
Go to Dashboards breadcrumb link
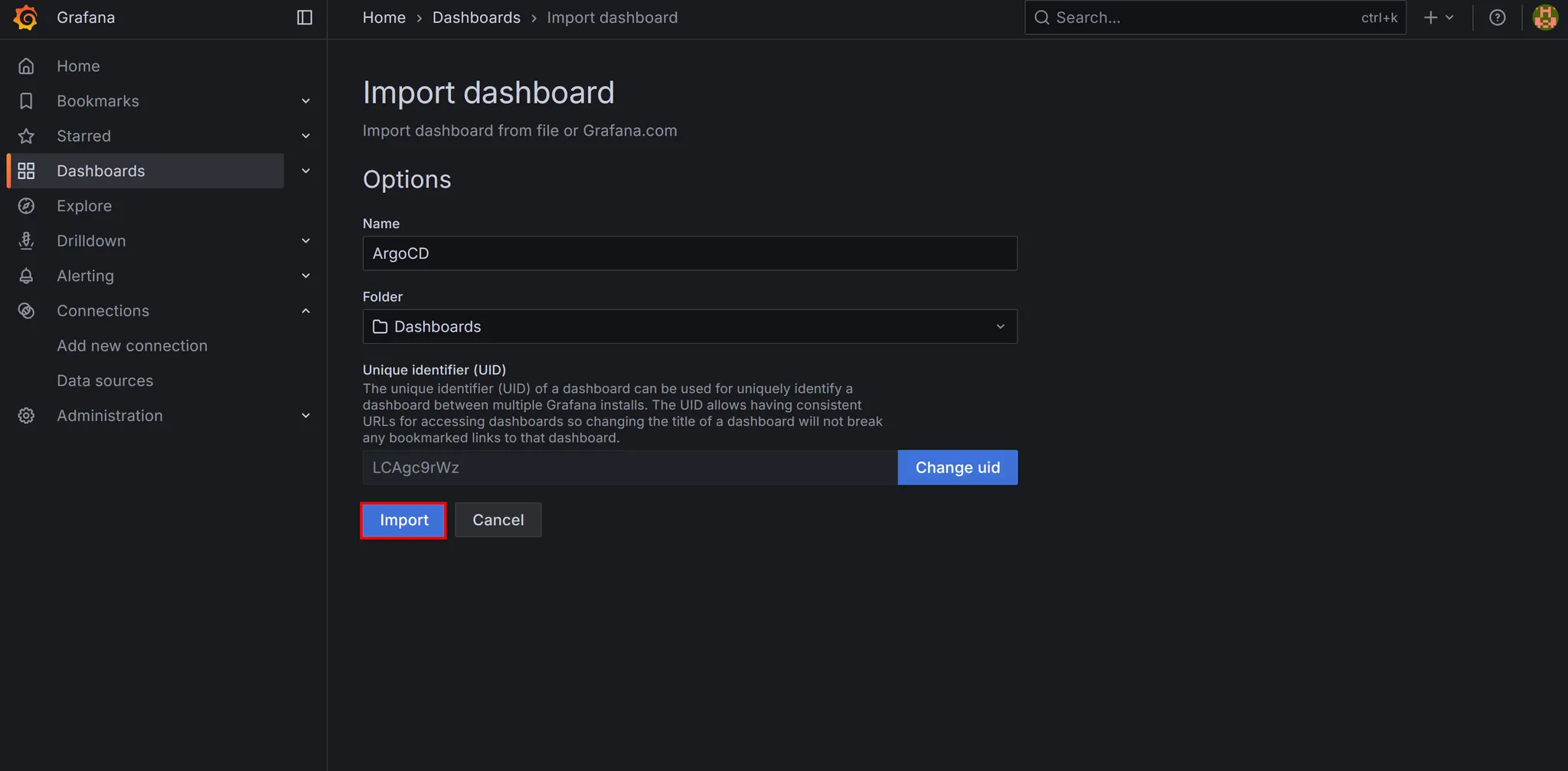476,18
